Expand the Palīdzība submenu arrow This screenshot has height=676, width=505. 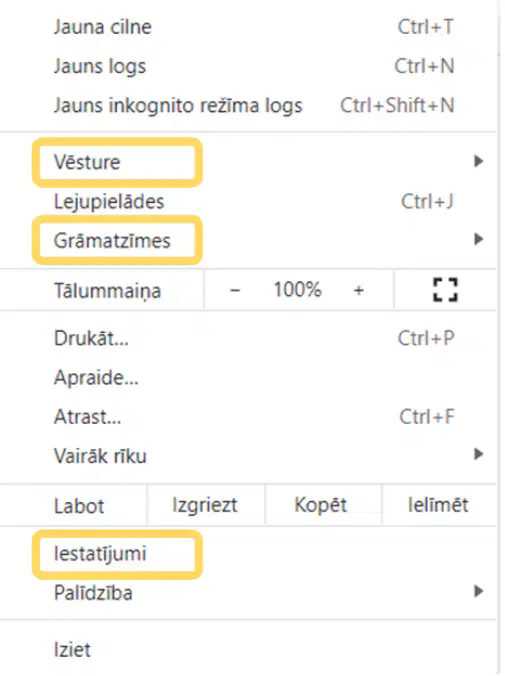point(478,591)
